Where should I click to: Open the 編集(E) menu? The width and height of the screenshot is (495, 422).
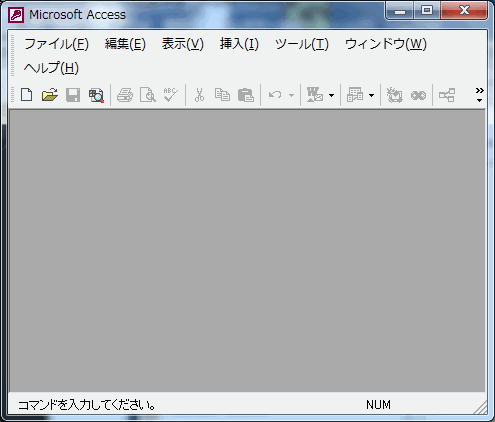pos(125,44)
